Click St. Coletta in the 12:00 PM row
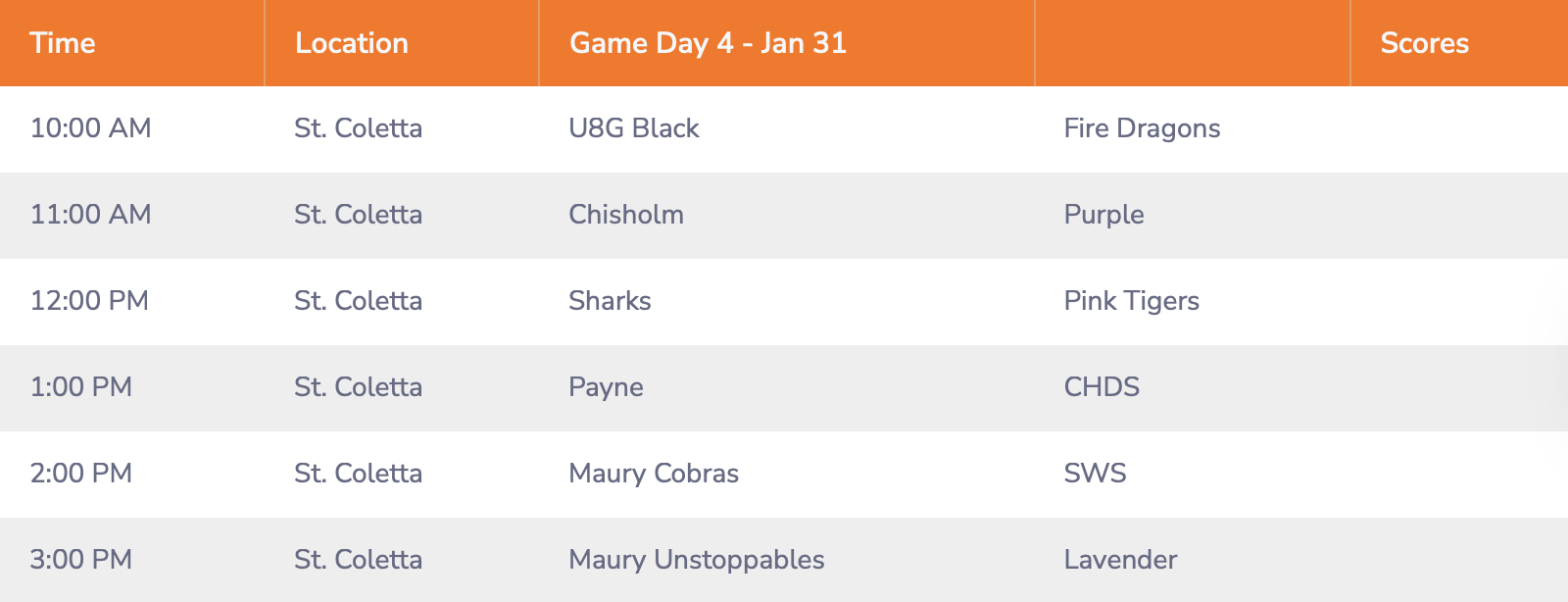 click(358, 301)
